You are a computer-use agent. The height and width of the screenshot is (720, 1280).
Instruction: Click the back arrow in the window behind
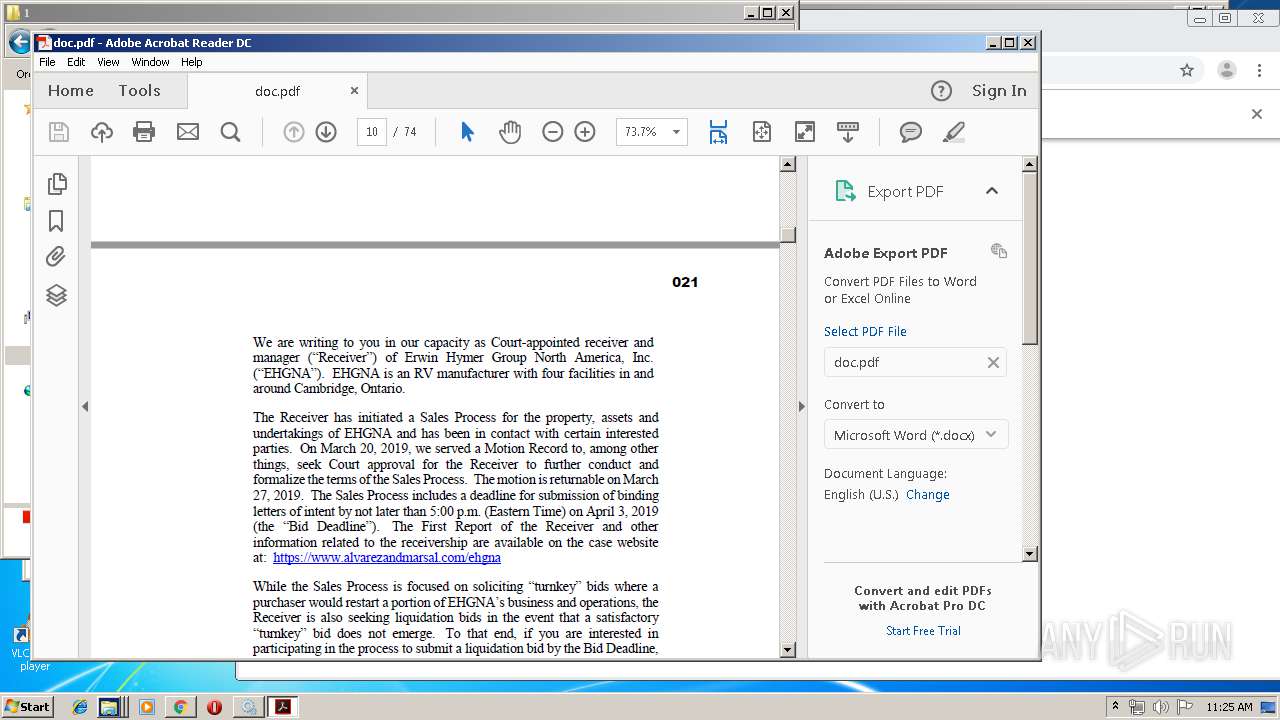click(x=18, y=43)
